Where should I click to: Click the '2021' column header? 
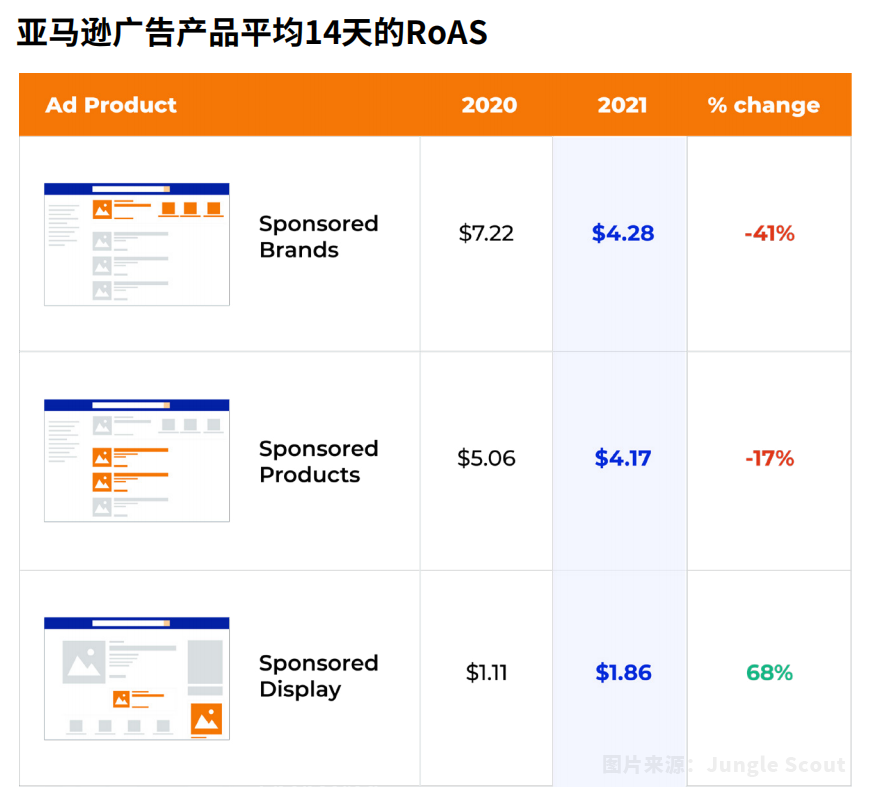(x=622, y=105)
